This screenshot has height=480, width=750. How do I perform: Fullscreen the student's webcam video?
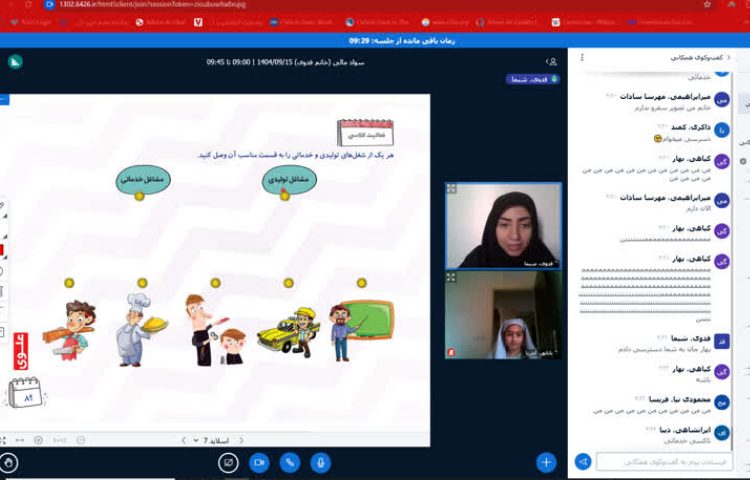tap(452, 277)
